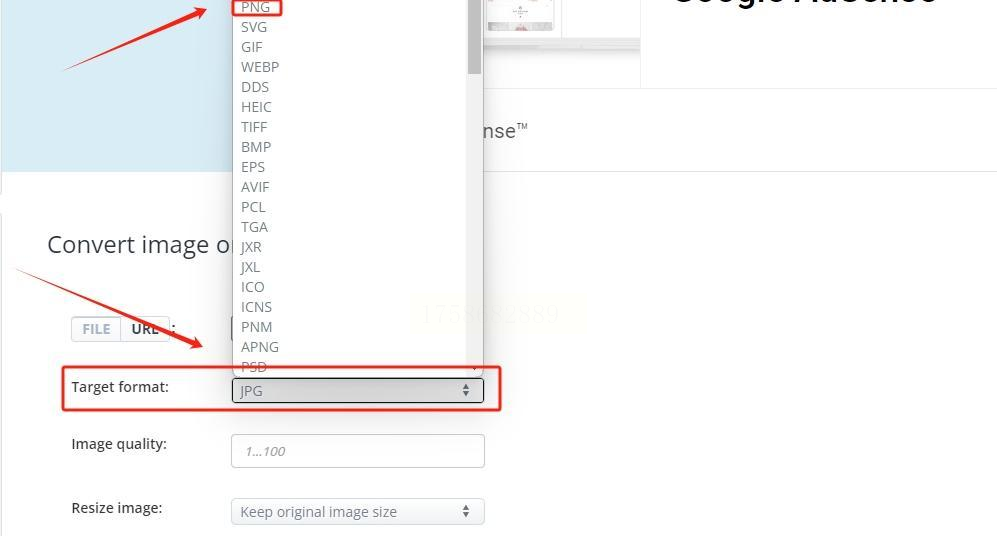
Task: Select TIFF from the list
Action: point(254,127)
